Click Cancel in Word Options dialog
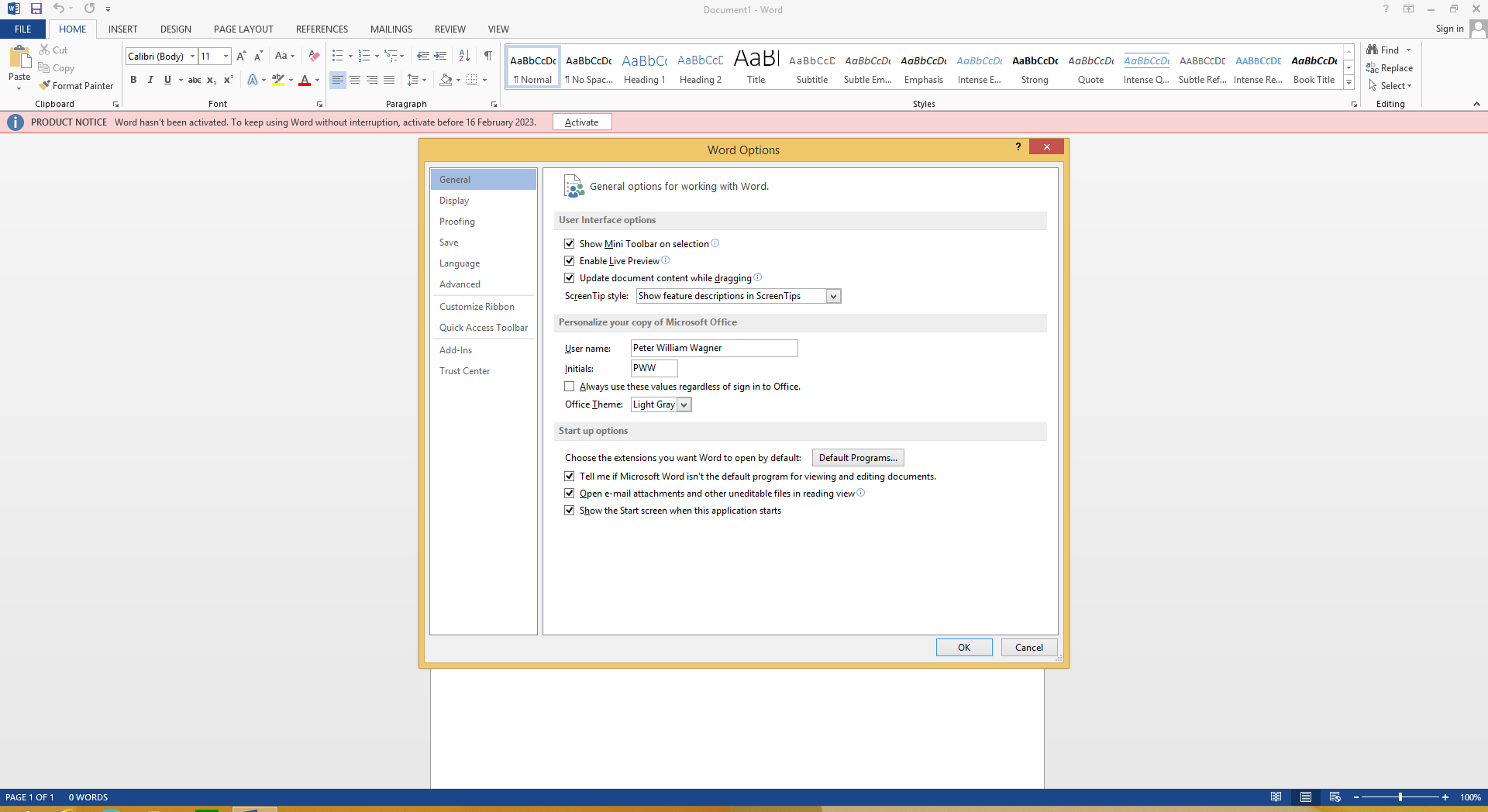The height and width of the screenshot is (812, 1488). (x=1029, y=648)
